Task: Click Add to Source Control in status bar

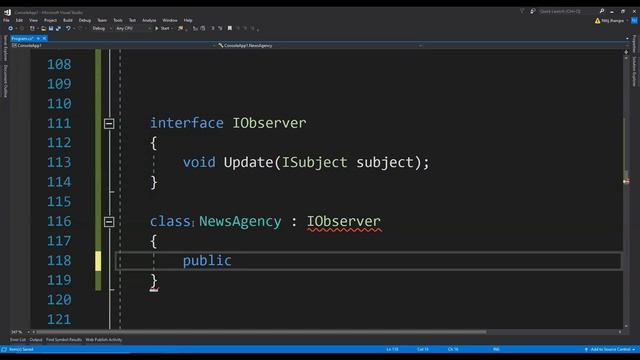Action: click(x=610, y=349)
